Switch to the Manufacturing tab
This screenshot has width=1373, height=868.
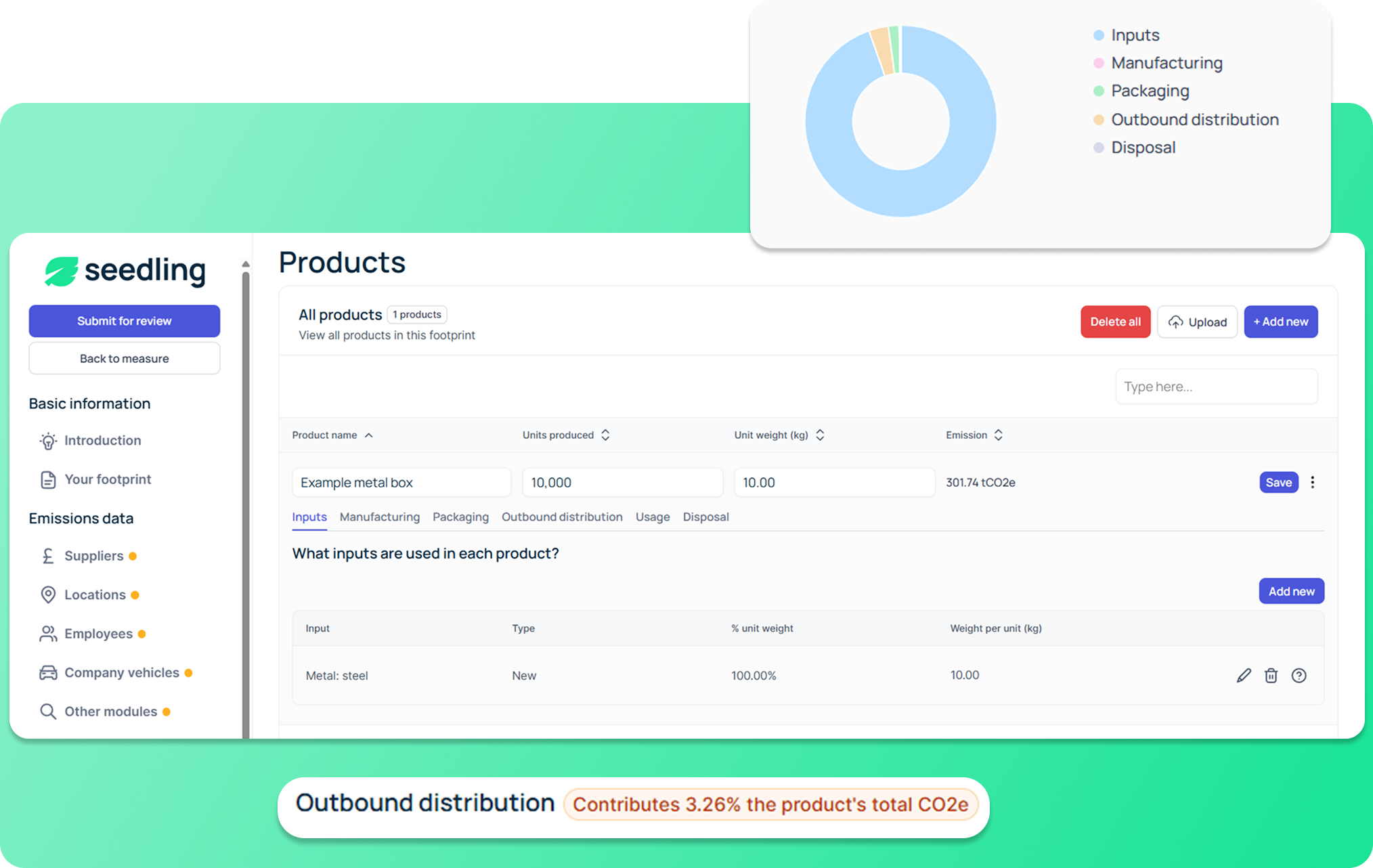point(379,517)
